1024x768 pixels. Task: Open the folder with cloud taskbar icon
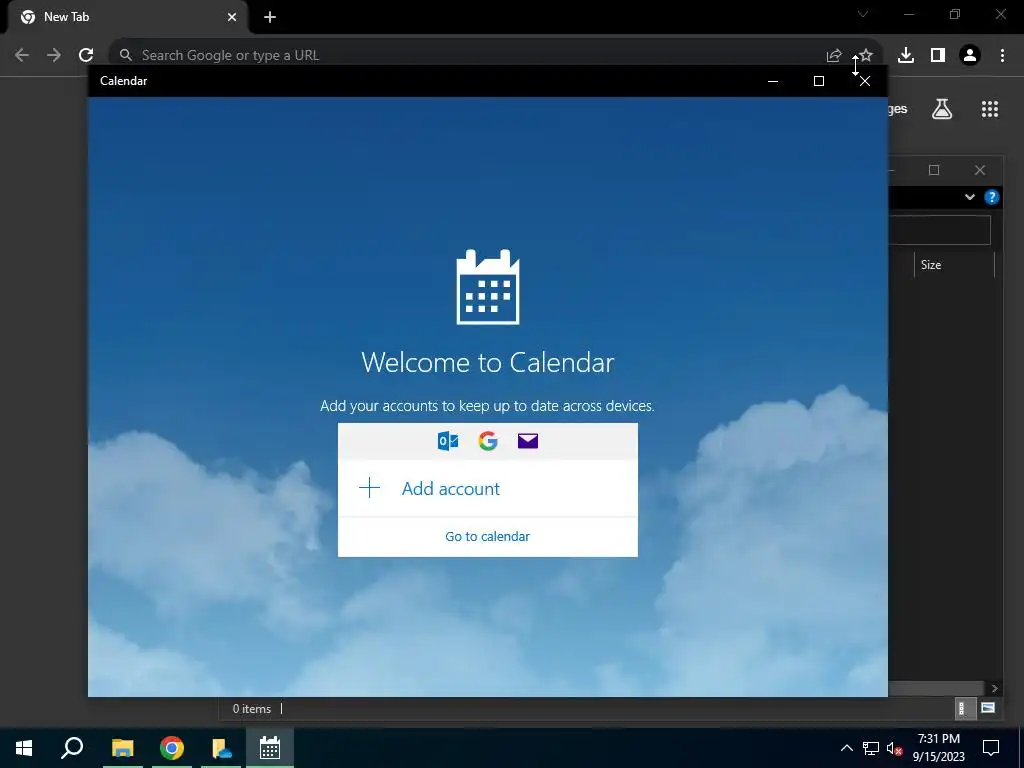(221, 748)
